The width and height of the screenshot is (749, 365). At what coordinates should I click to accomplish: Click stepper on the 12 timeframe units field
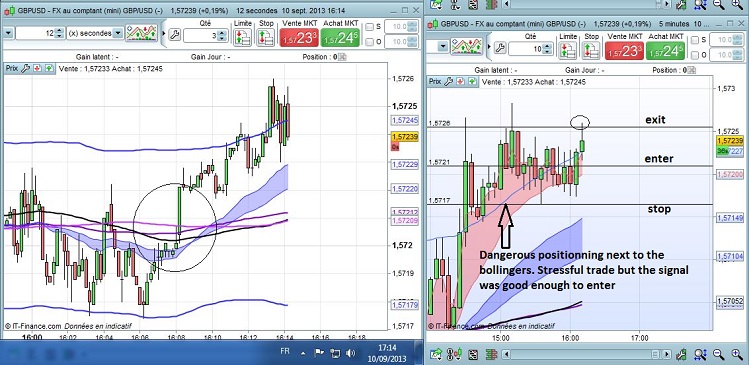(x=59, y=33)
